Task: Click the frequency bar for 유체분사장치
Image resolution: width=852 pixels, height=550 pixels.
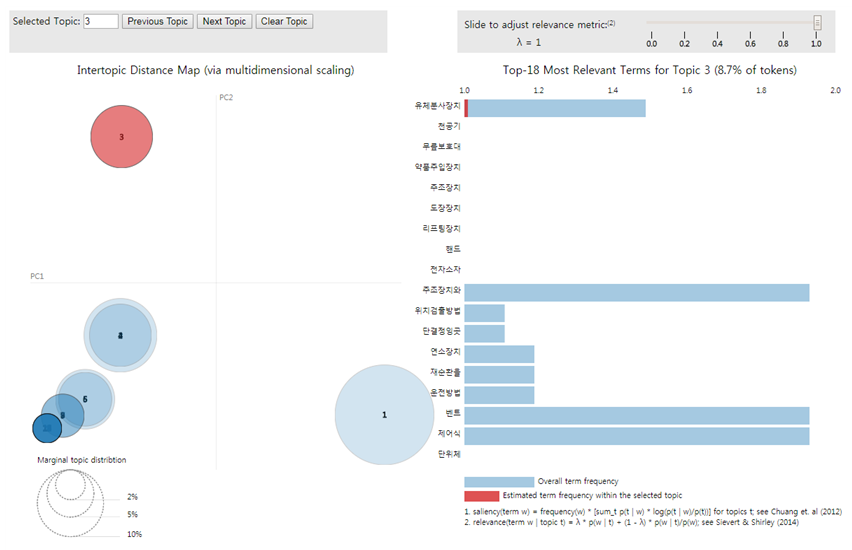Action: pos(555,108)
